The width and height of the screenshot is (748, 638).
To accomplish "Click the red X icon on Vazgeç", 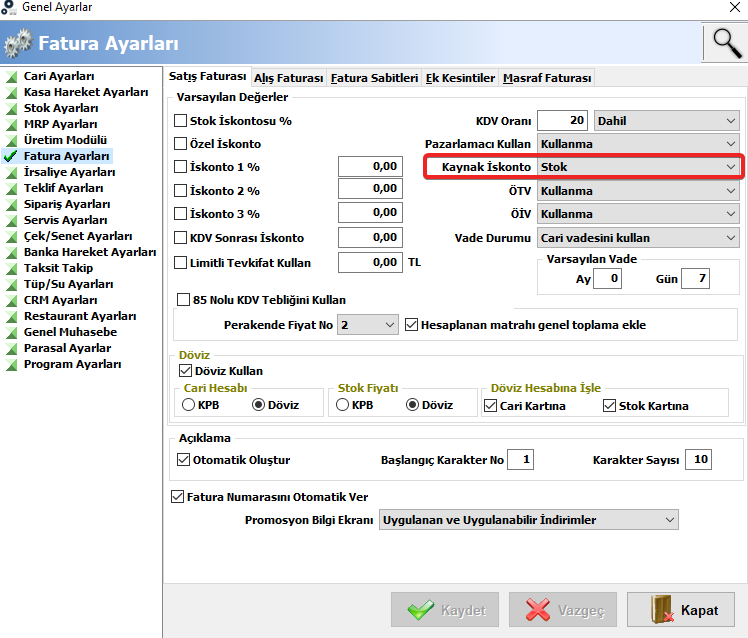I will (538, 609).
